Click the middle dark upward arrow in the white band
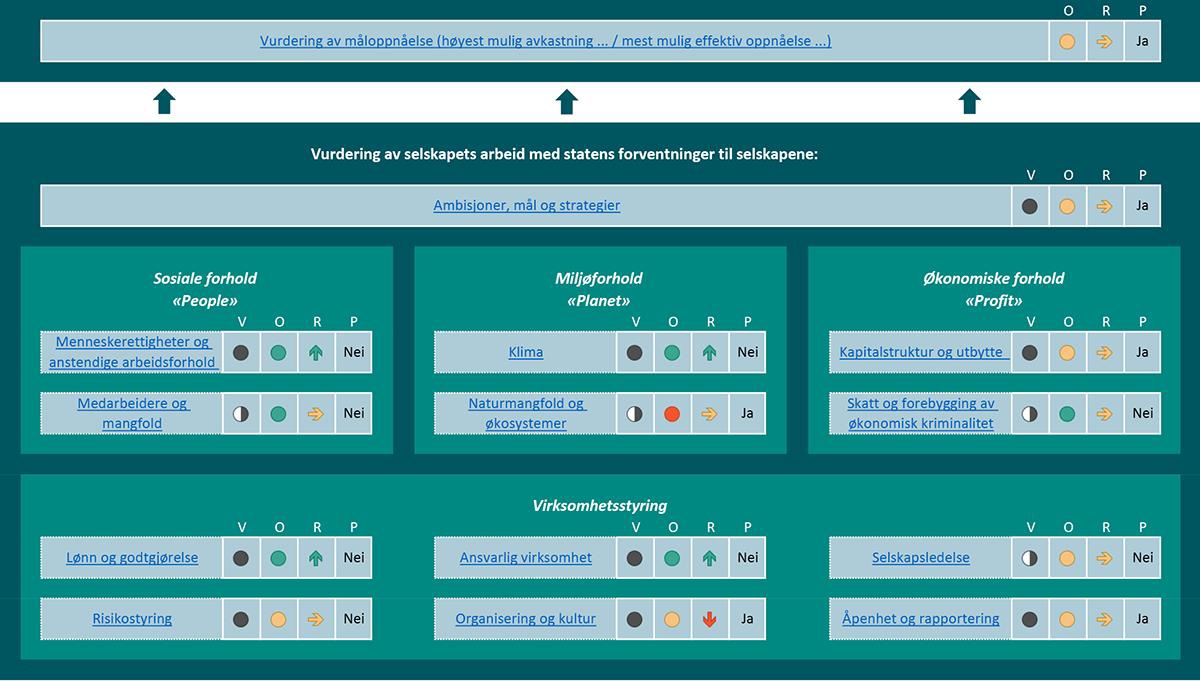Screen dimensions: 1200x681 coord(567,101)
